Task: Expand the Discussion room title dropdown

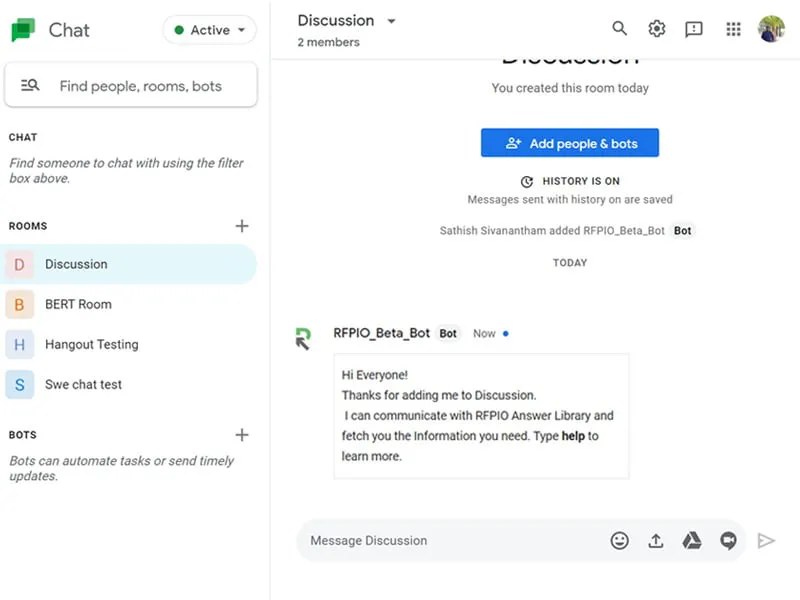Action: tap(390, 20)
